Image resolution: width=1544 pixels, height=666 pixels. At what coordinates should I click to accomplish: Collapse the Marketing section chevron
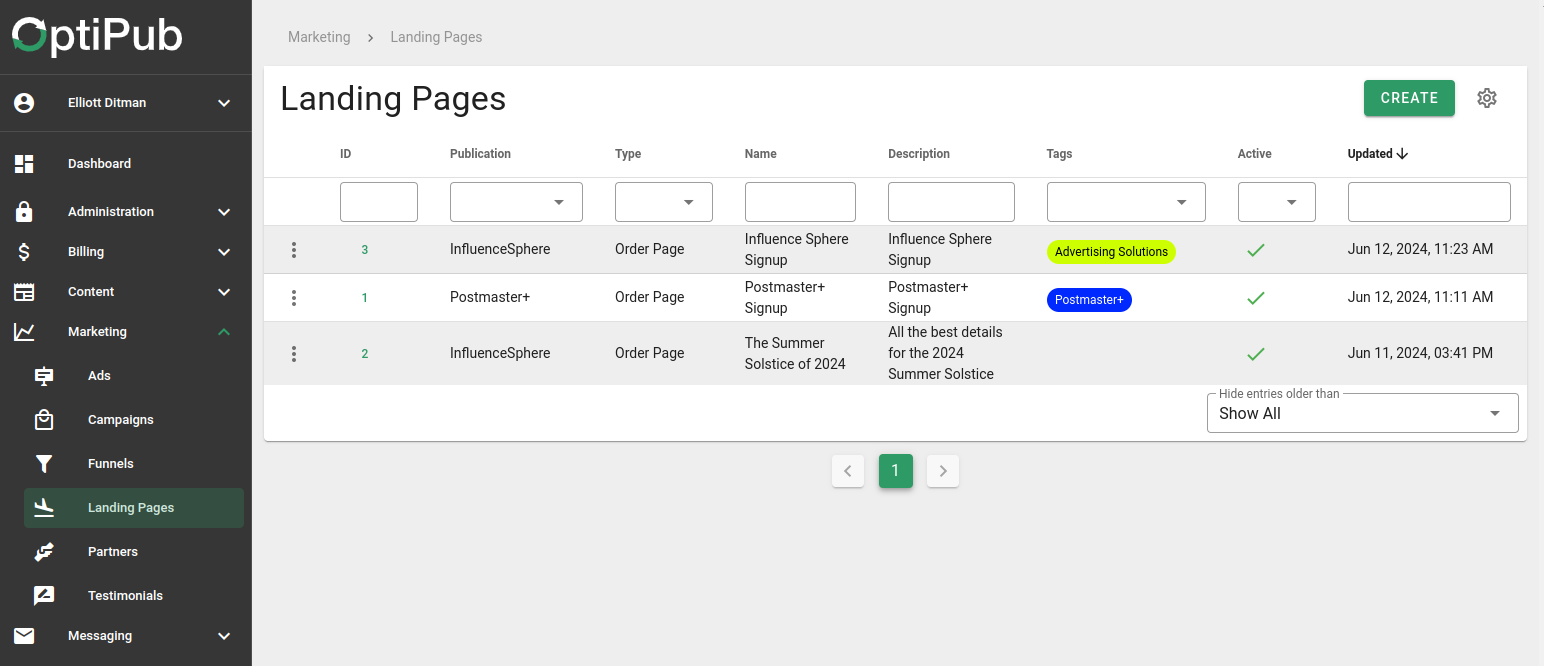[224, 332]
